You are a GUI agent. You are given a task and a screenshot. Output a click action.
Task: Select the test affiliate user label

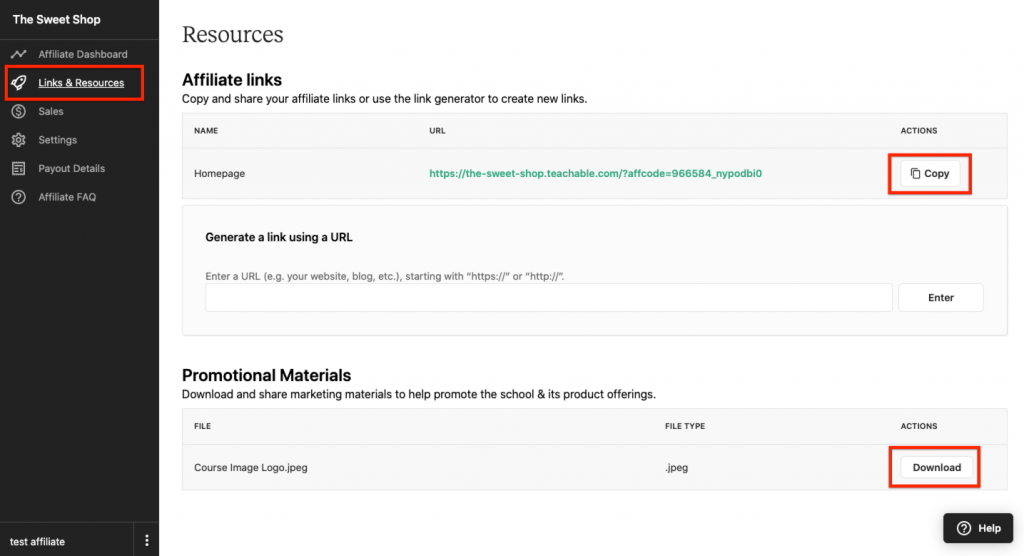pyautogui.click(x=37, y=542)
